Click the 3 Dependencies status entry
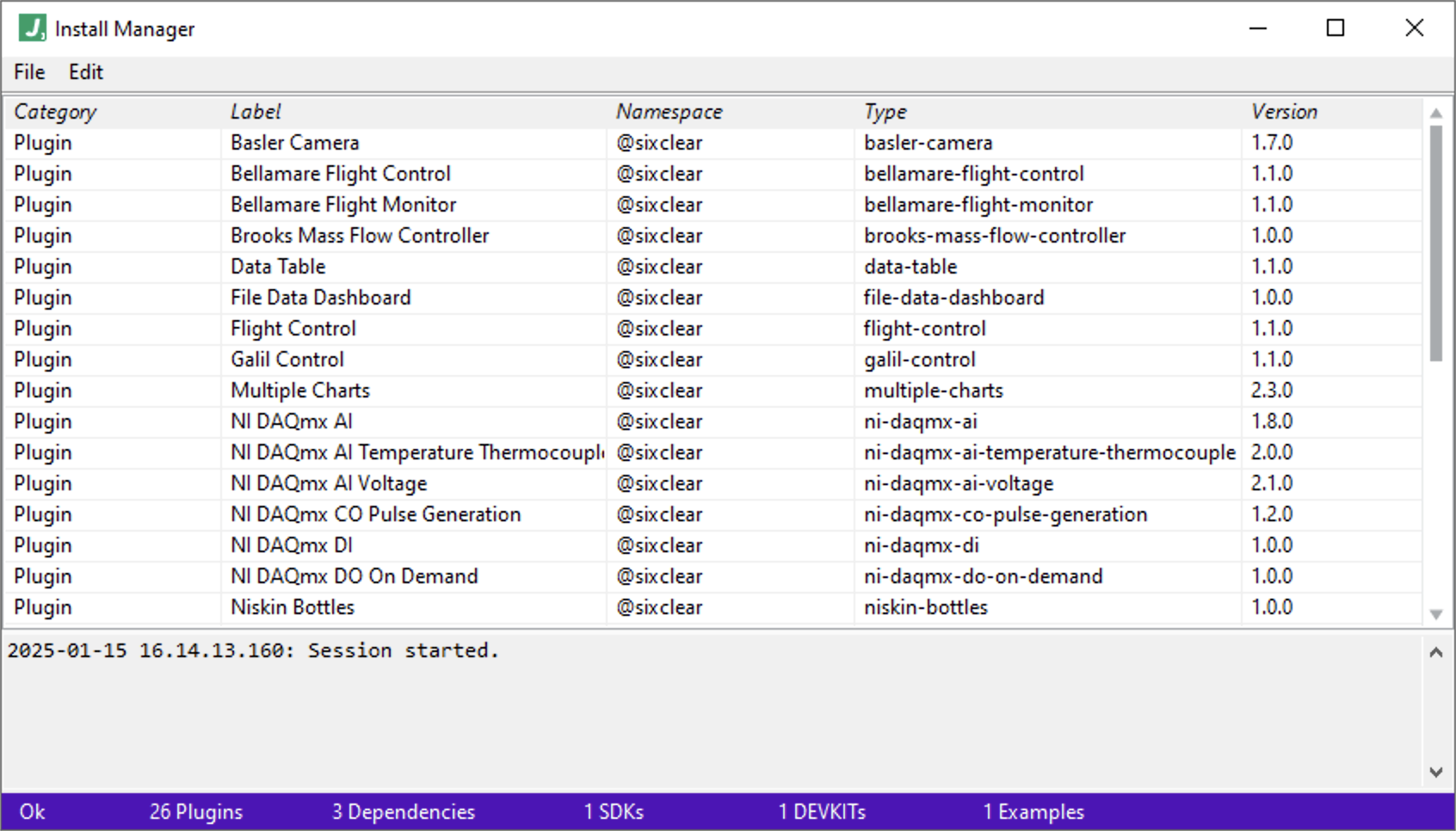 pyautogui.click(x=404, y=812)
